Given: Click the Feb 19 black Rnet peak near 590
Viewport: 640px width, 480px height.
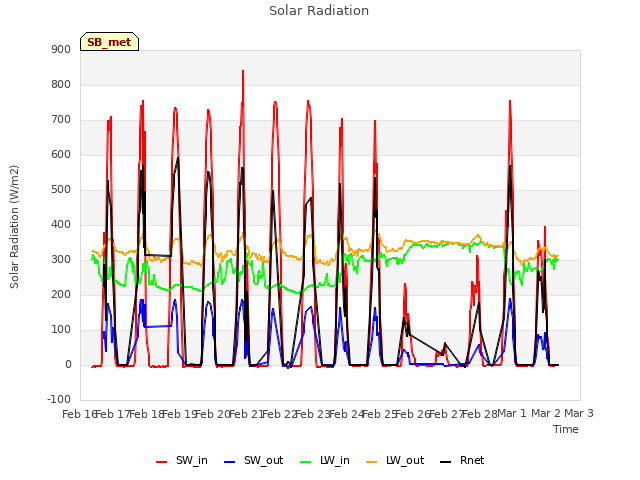Looking at the screenshot, I should [x=178, y=158].
